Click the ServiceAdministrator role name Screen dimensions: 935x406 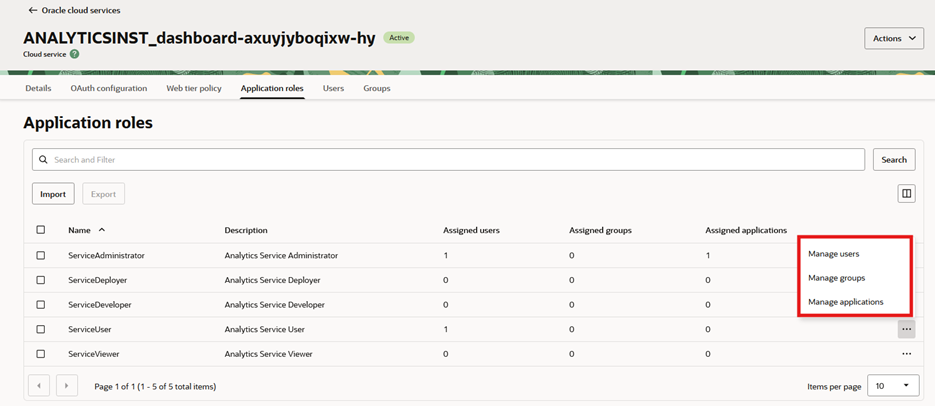(106, 255)
